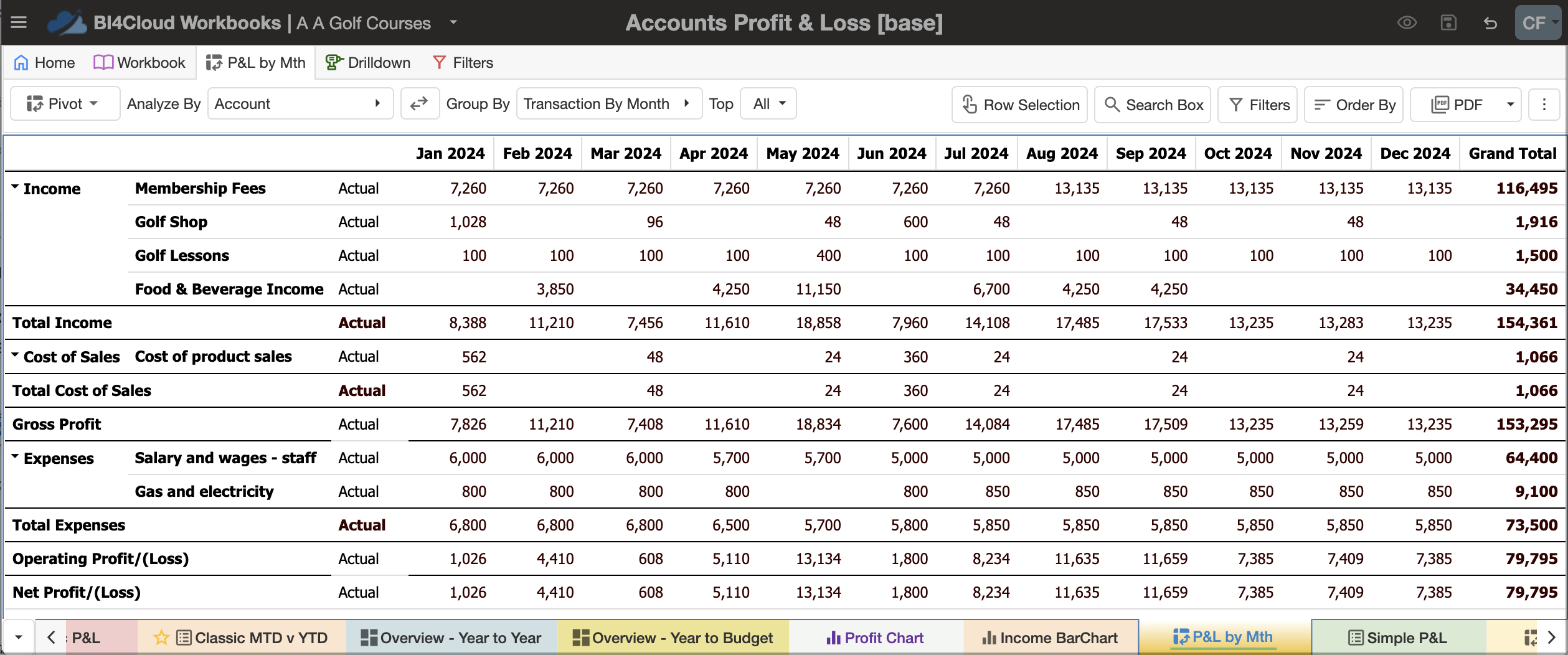Open Overview - Year to Year sheet
This screenshot has height=655, width=1568.
coord(451,638)
